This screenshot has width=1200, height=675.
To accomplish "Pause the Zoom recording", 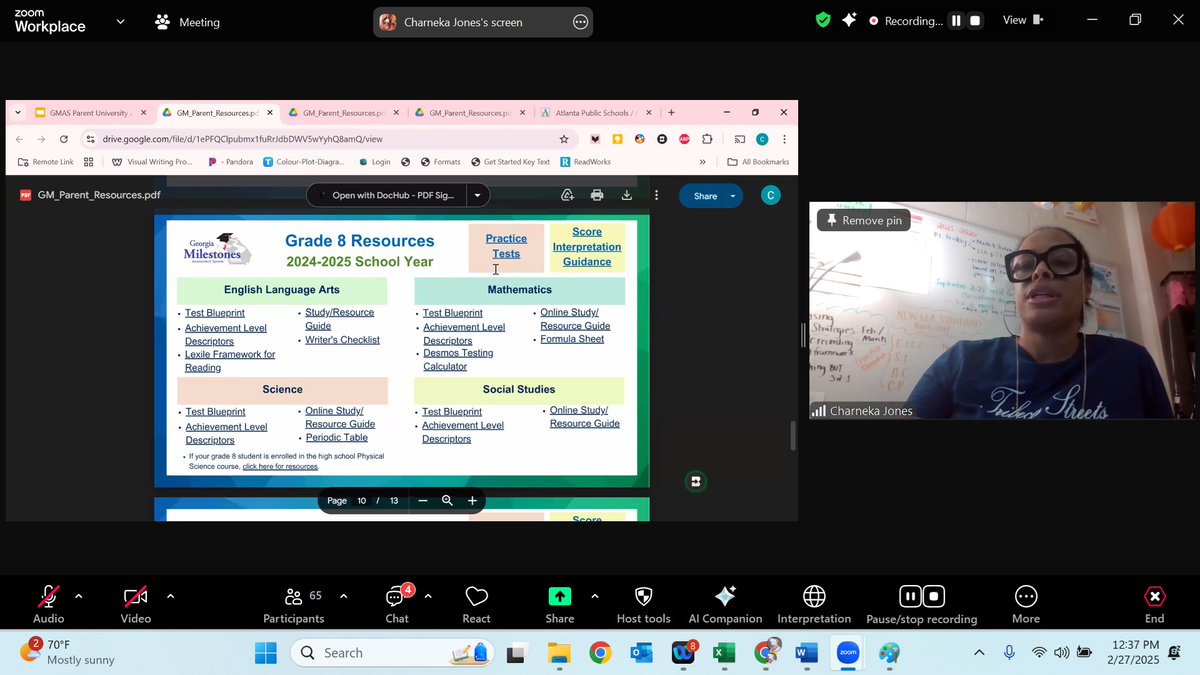I will [911, 595].
